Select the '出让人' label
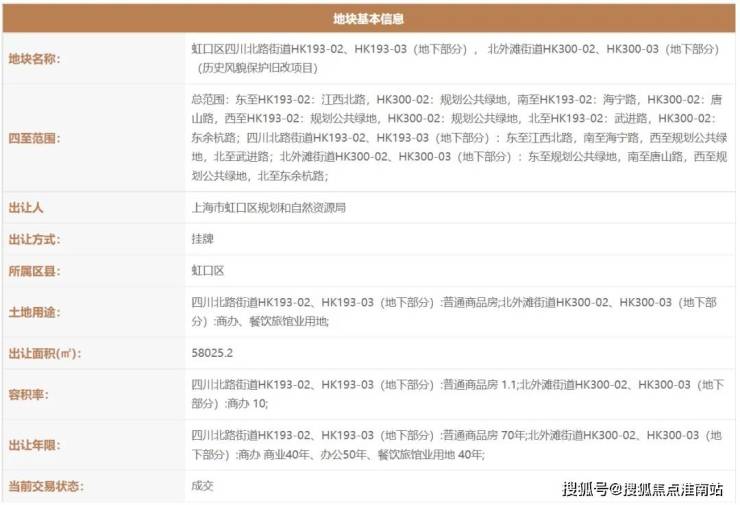740x505 pixels. click(x=25, y=208)
